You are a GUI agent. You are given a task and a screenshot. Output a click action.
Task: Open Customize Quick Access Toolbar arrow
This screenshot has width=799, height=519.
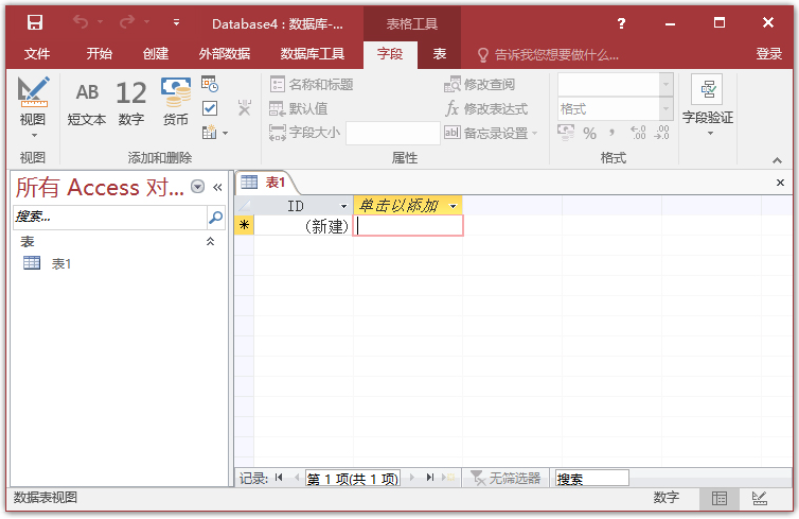(x=176, y=23)
